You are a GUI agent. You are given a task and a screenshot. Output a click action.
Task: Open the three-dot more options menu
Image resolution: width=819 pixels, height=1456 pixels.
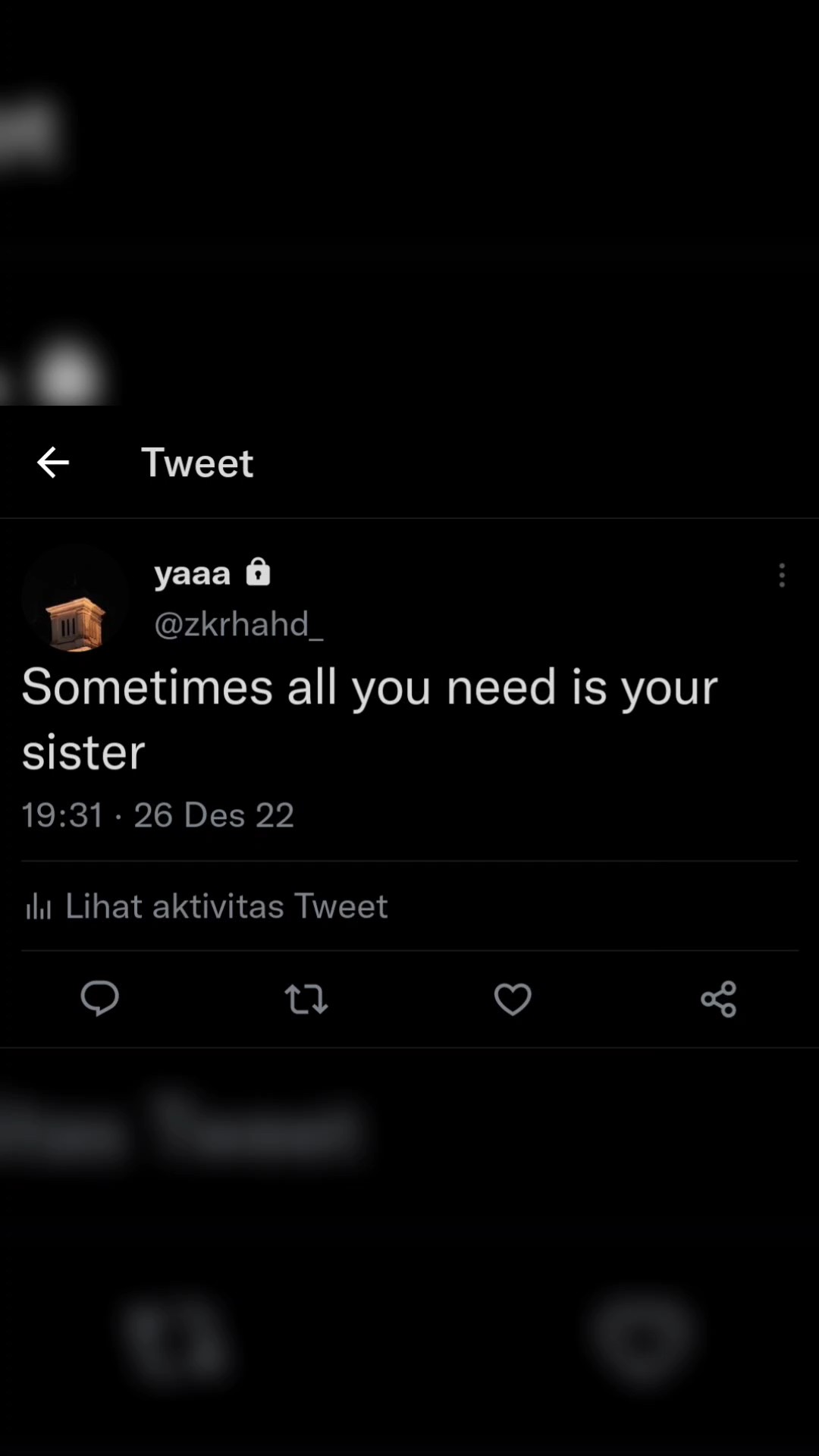point(782,576)
